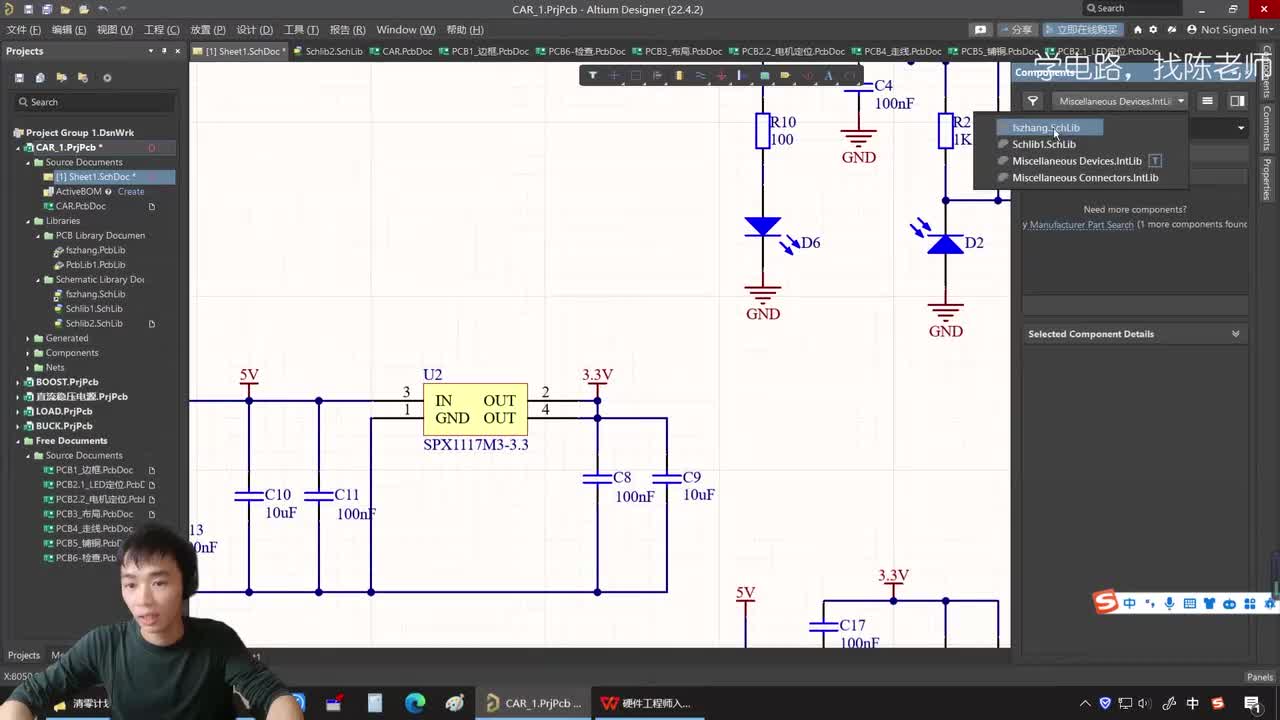Viewport: 1280px width, 720px height.
Task: Click the home icon in the top bar
Action: [1137, 30]
